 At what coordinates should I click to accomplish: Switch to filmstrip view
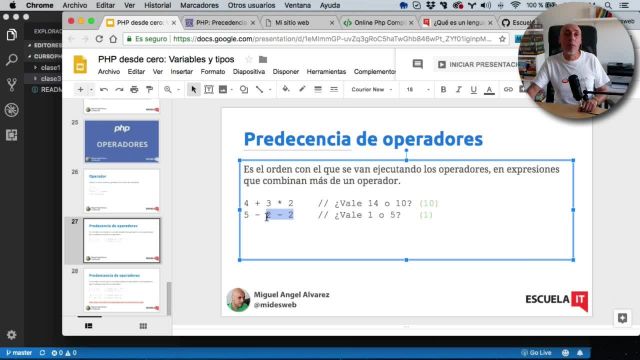click(x=89, y=326)
